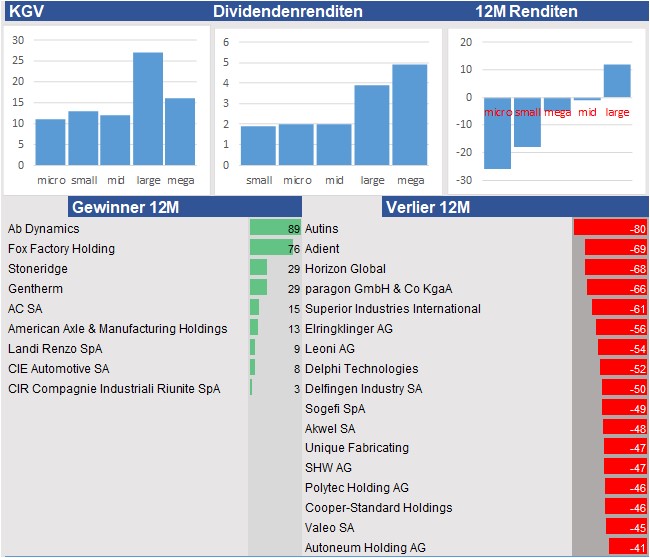Select the Valeo SA row
Screen dimensions: 650x558
476,527
